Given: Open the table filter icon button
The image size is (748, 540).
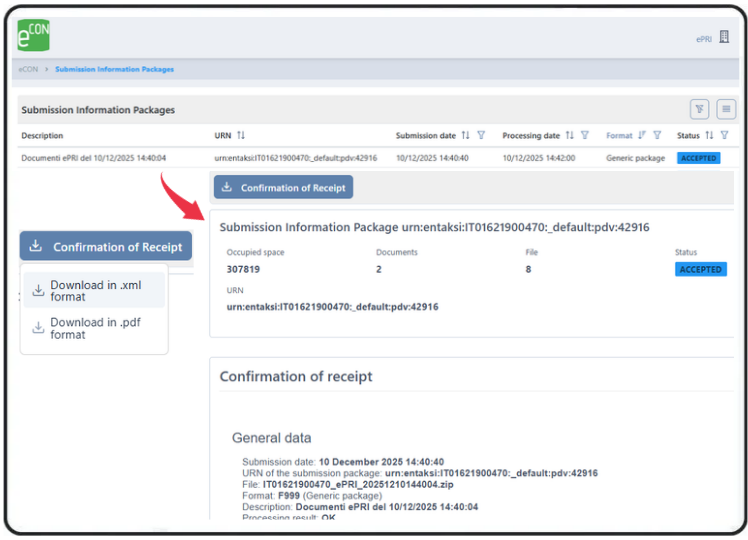Looking at the screenshot, I should [699, 109].
